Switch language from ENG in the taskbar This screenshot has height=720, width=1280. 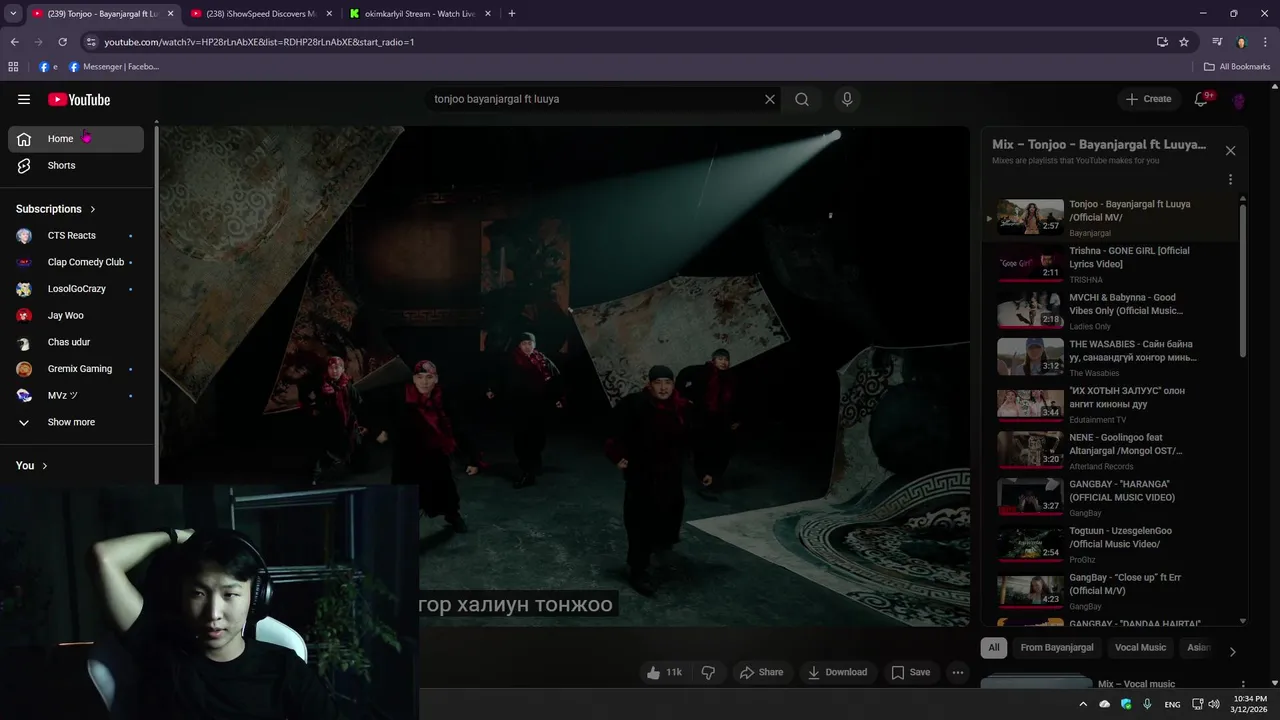pos(1172,704)
